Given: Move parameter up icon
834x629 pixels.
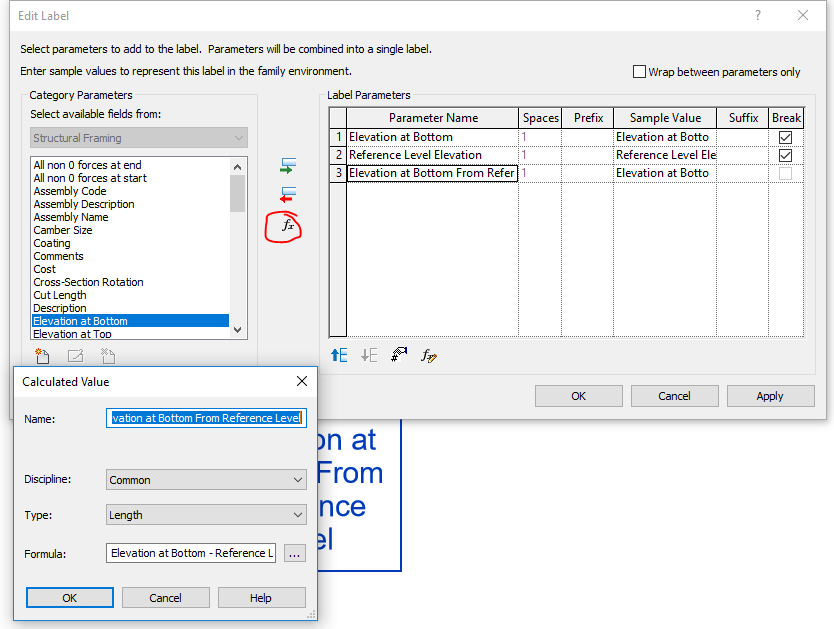Looking at the screenshot, I should [x=339, y=355].
